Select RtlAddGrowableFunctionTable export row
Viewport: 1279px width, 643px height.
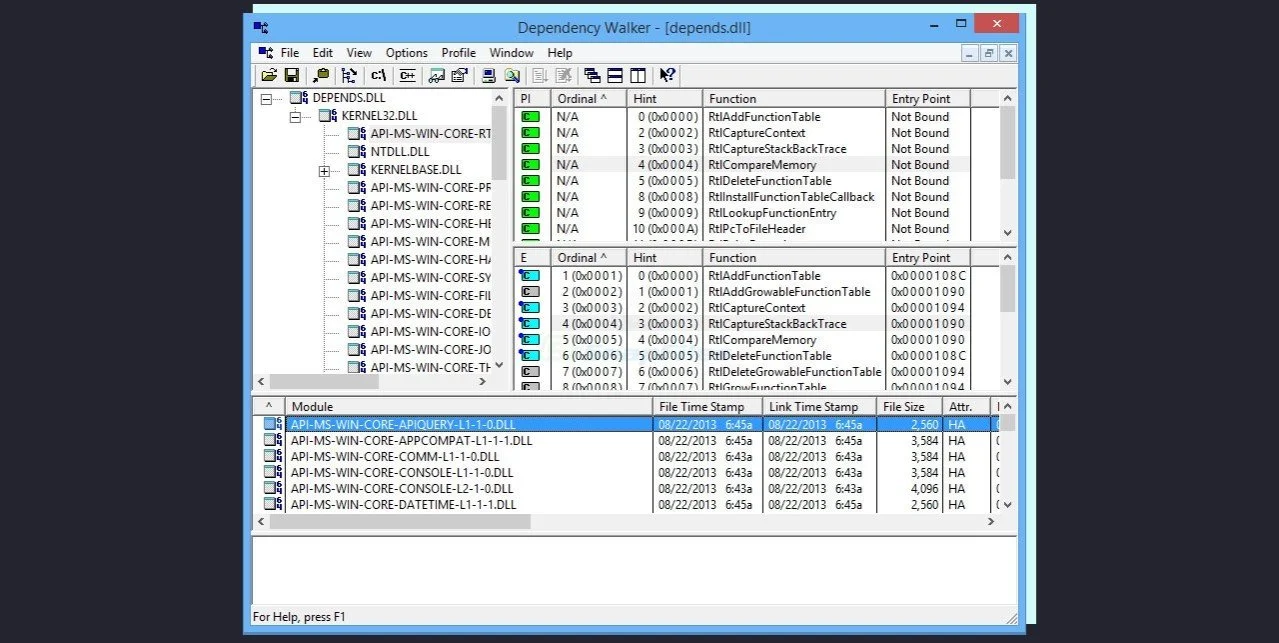click(x=757, y=292)
